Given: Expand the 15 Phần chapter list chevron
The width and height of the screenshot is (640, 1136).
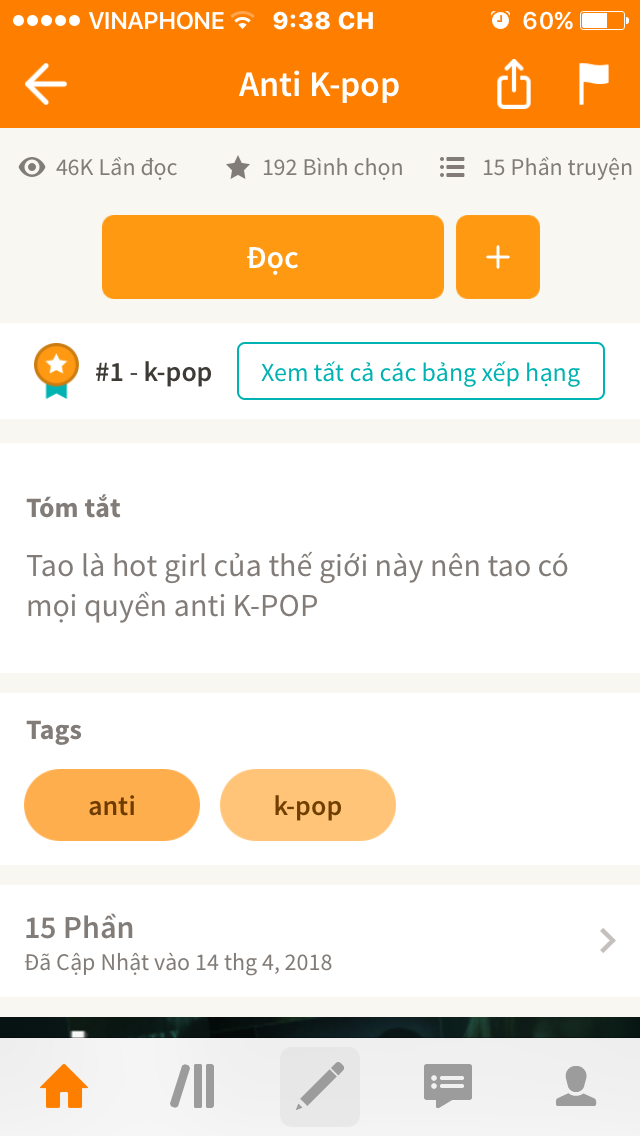Looking at the screenshot, I should [x=607, y=941].
